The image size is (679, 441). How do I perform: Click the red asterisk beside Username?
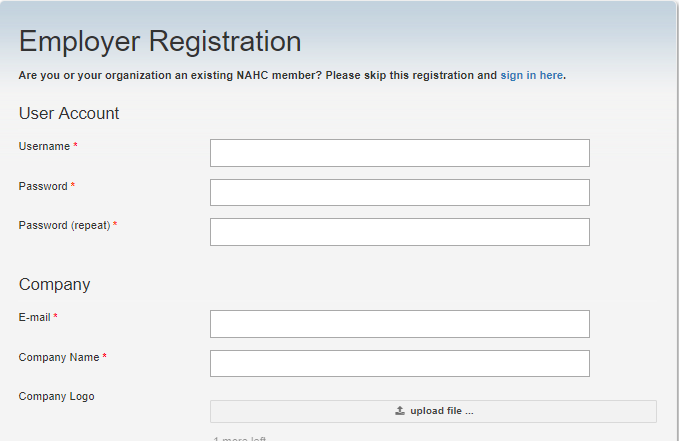75,147
